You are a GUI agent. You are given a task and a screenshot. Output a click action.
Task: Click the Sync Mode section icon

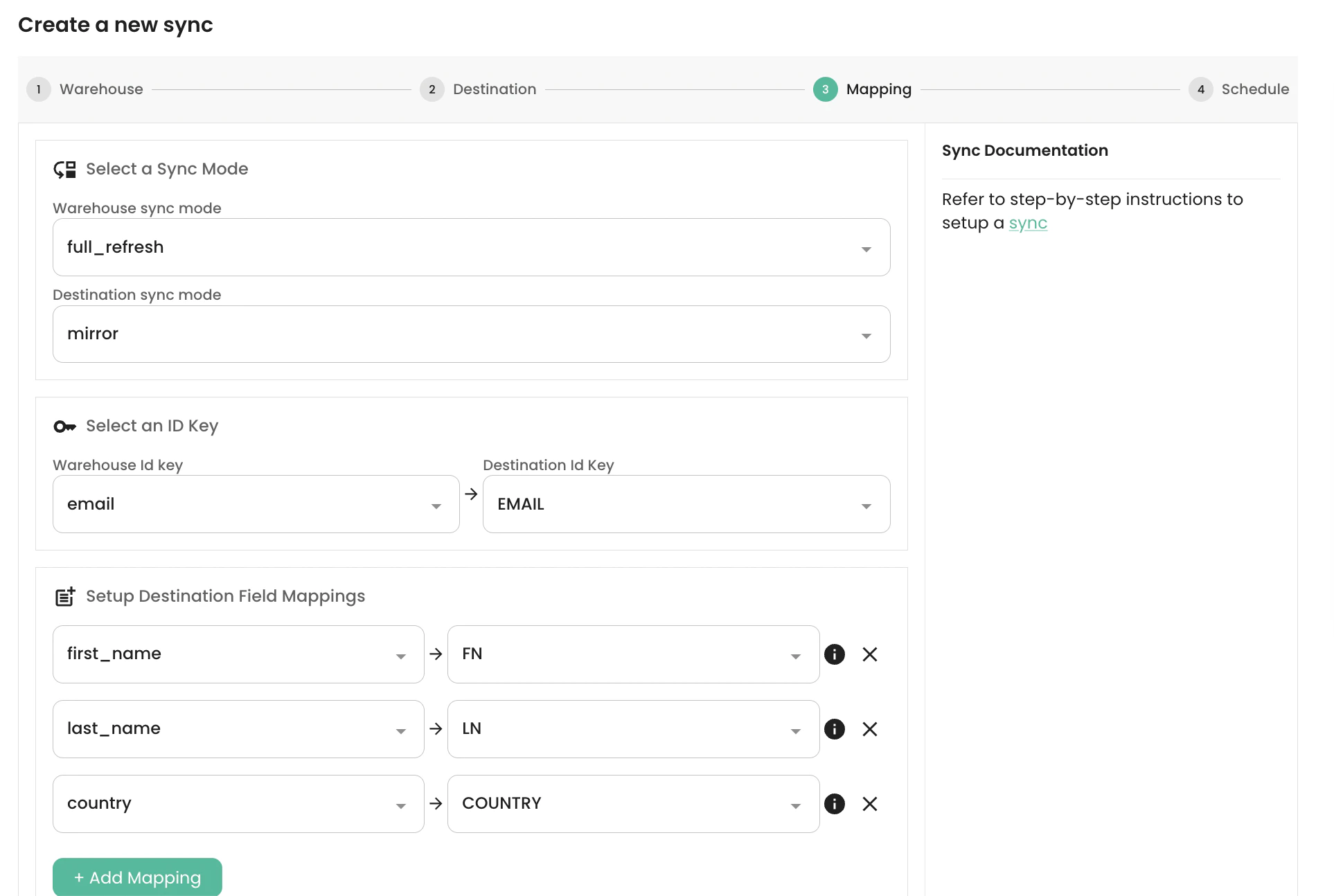[x=64, y=170]
